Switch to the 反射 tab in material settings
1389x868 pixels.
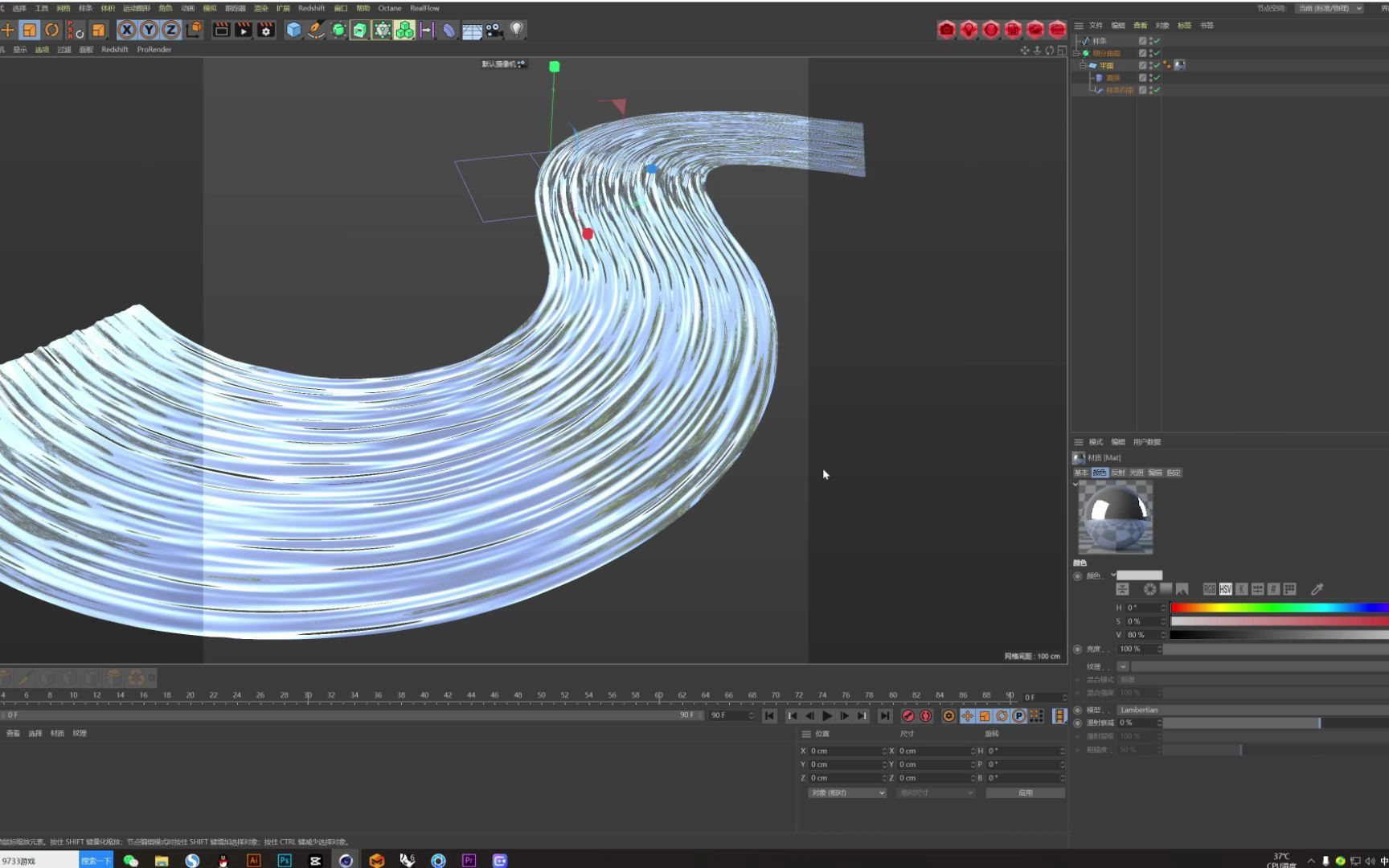click(x=1117, y=473)
